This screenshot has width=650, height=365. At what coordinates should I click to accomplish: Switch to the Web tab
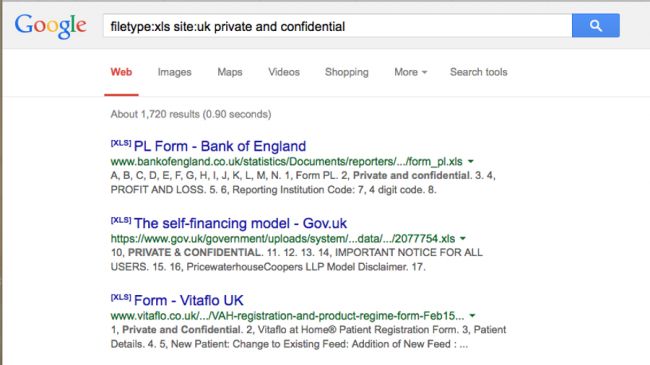click(121, 72)
